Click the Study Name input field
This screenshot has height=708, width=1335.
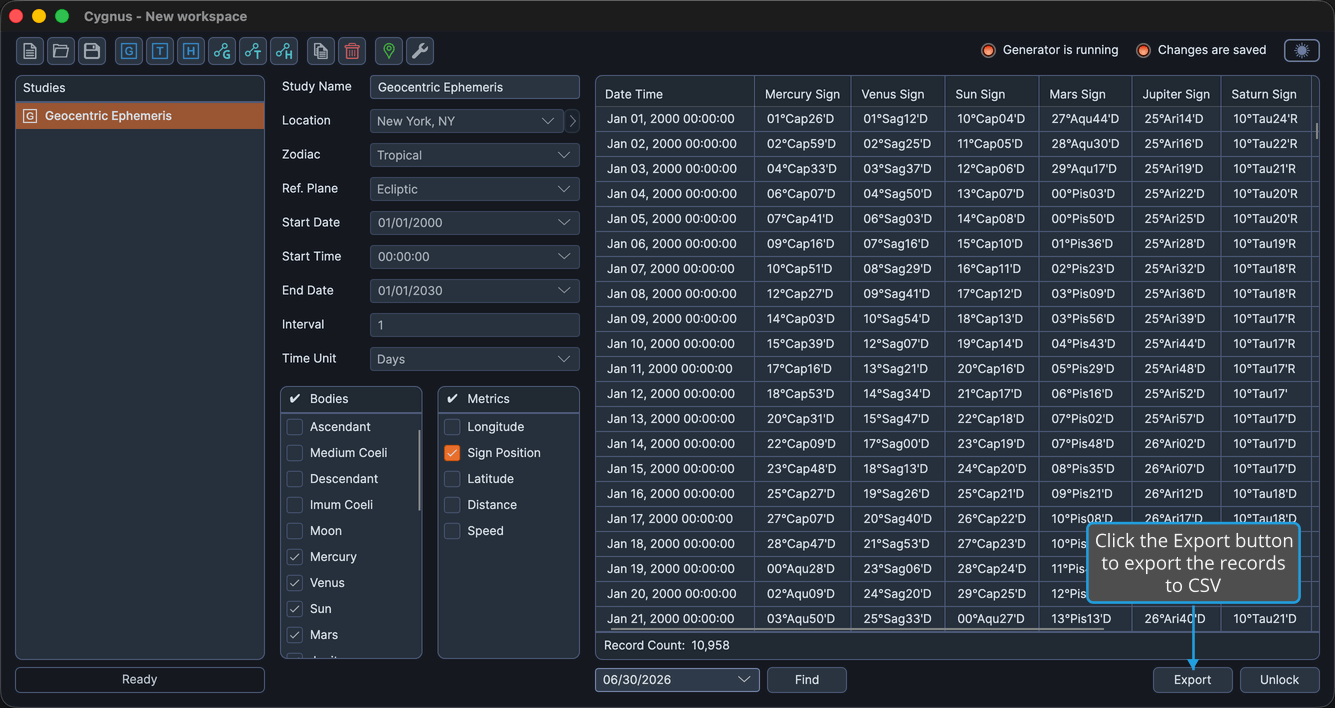tap(475, 87)
